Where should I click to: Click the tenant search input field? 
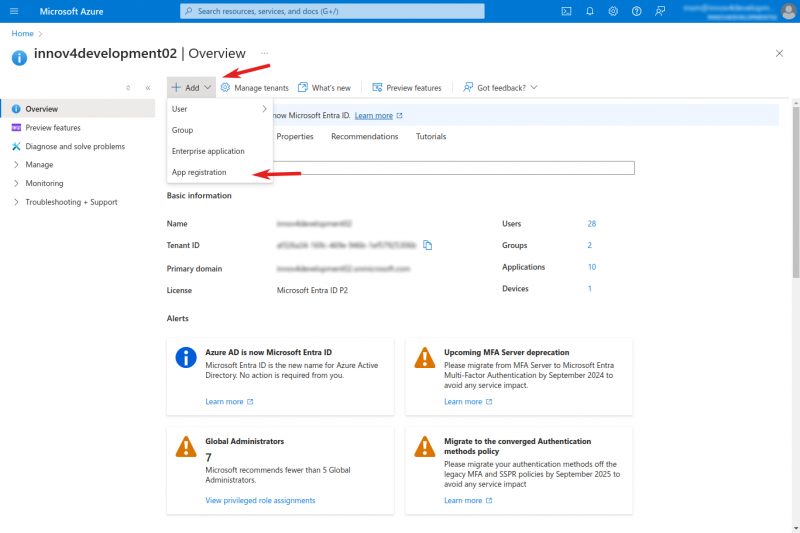(x=453, y=168)
